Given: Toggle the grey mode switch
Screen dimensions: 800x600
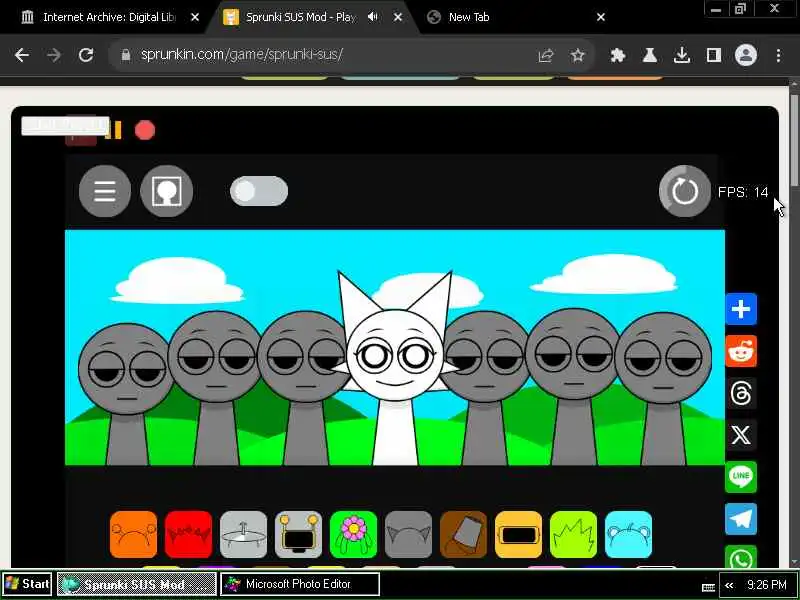Looking at the screenshot, I should pos(259,191).
